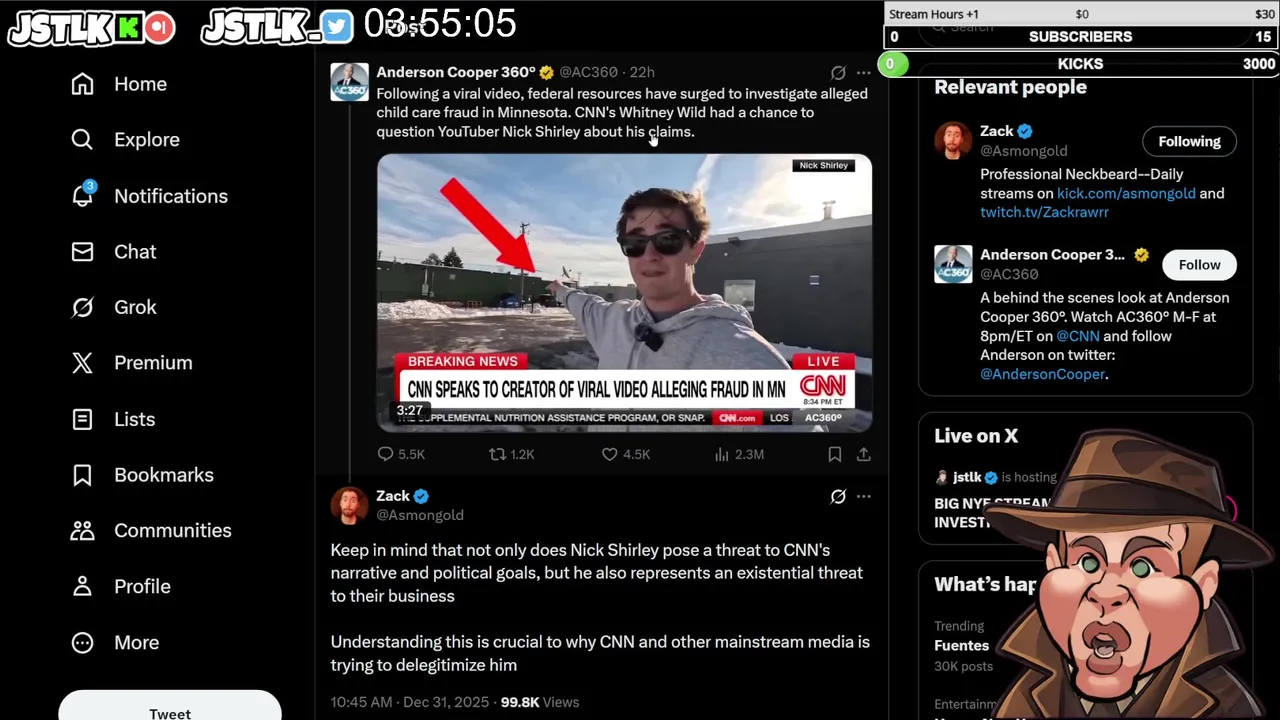This screenshot has height=720, width=1280.
Task: Click Bookmarks label in sidebar
Action: [x=164, y=475]
